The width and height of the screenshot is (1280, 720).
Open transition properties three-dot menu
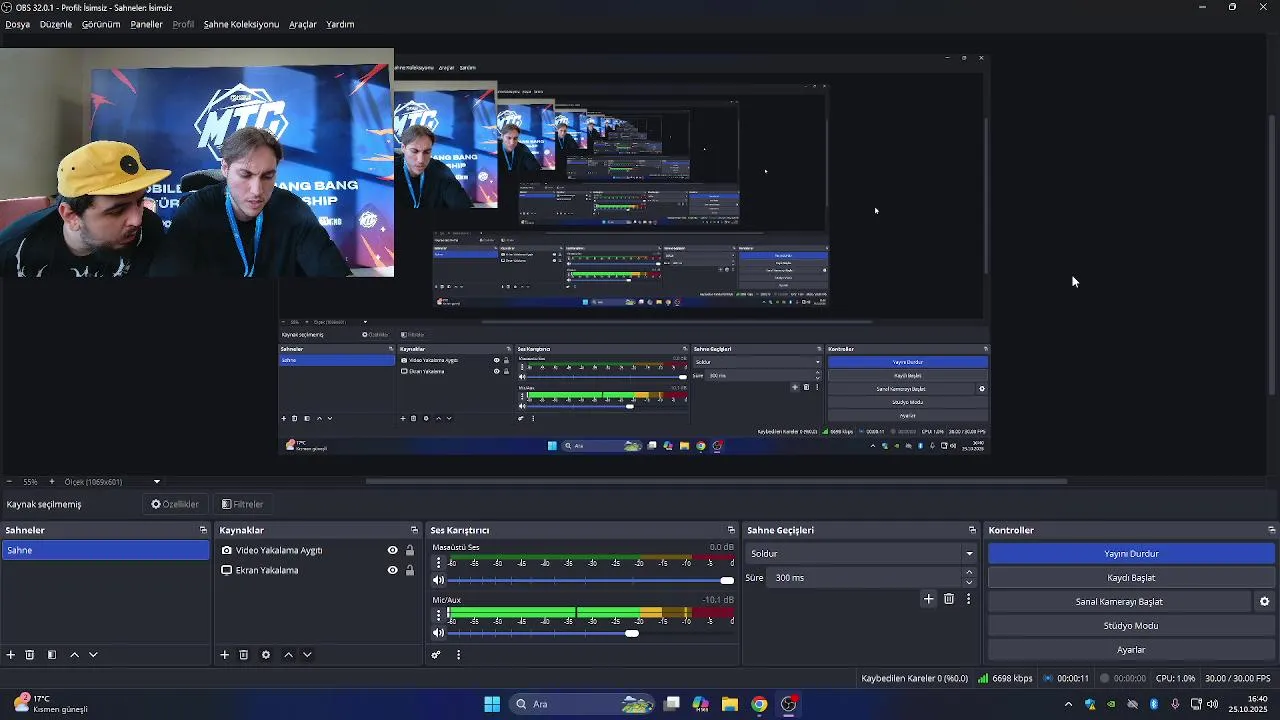point(968,599)
